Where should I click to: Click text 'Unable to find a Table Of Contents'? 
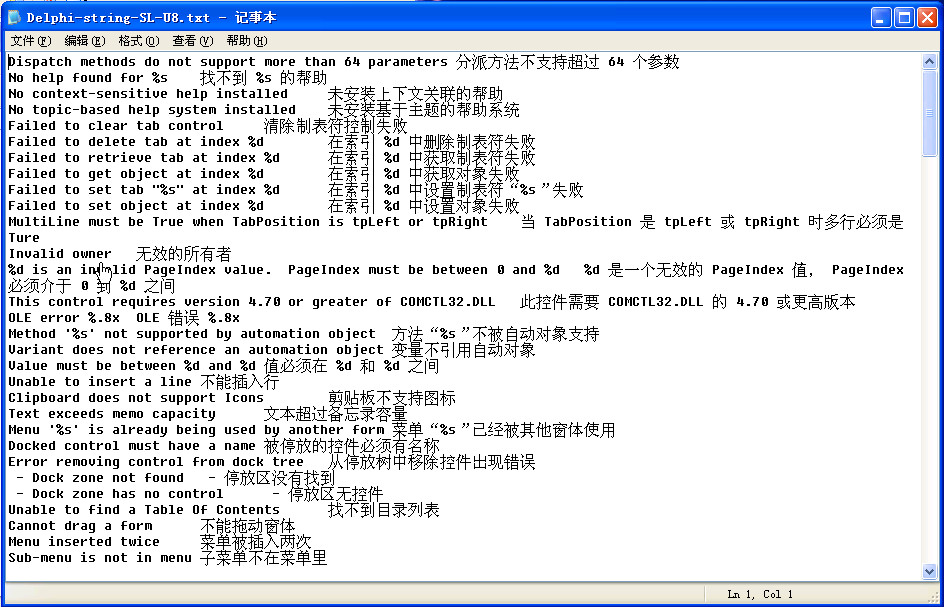pyautogui.click(x=144, y=509)
